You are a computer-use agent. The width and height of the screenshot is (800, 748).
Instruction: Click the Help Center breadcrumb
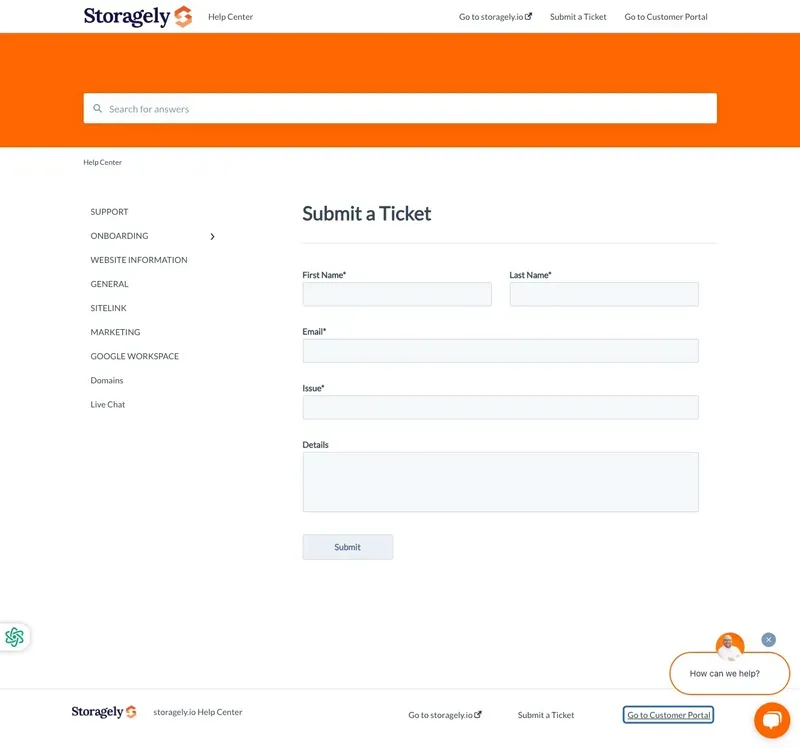point(103,162)
